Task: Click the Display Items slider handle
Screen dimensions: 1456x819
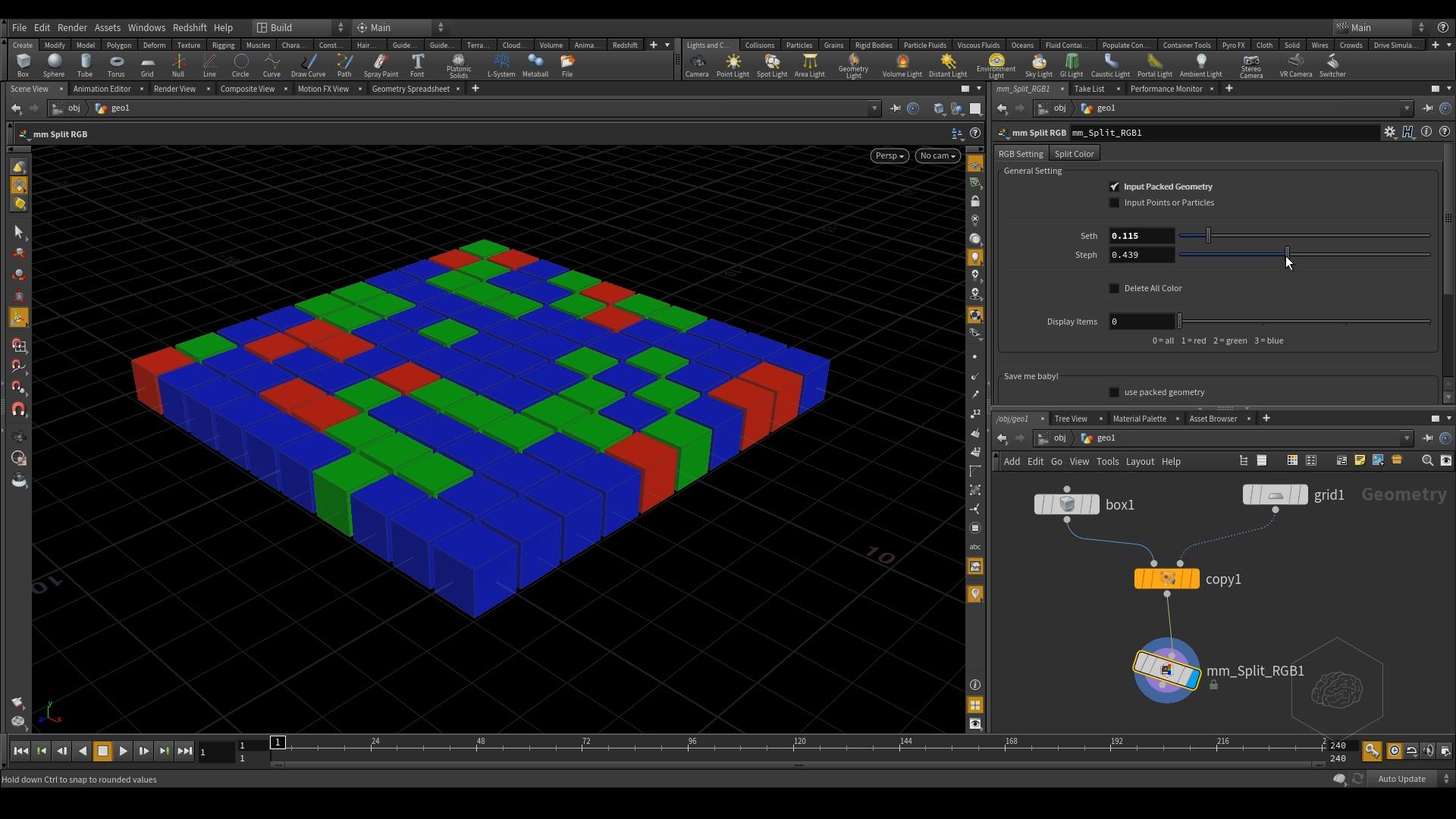Action: click(1179, 322)
